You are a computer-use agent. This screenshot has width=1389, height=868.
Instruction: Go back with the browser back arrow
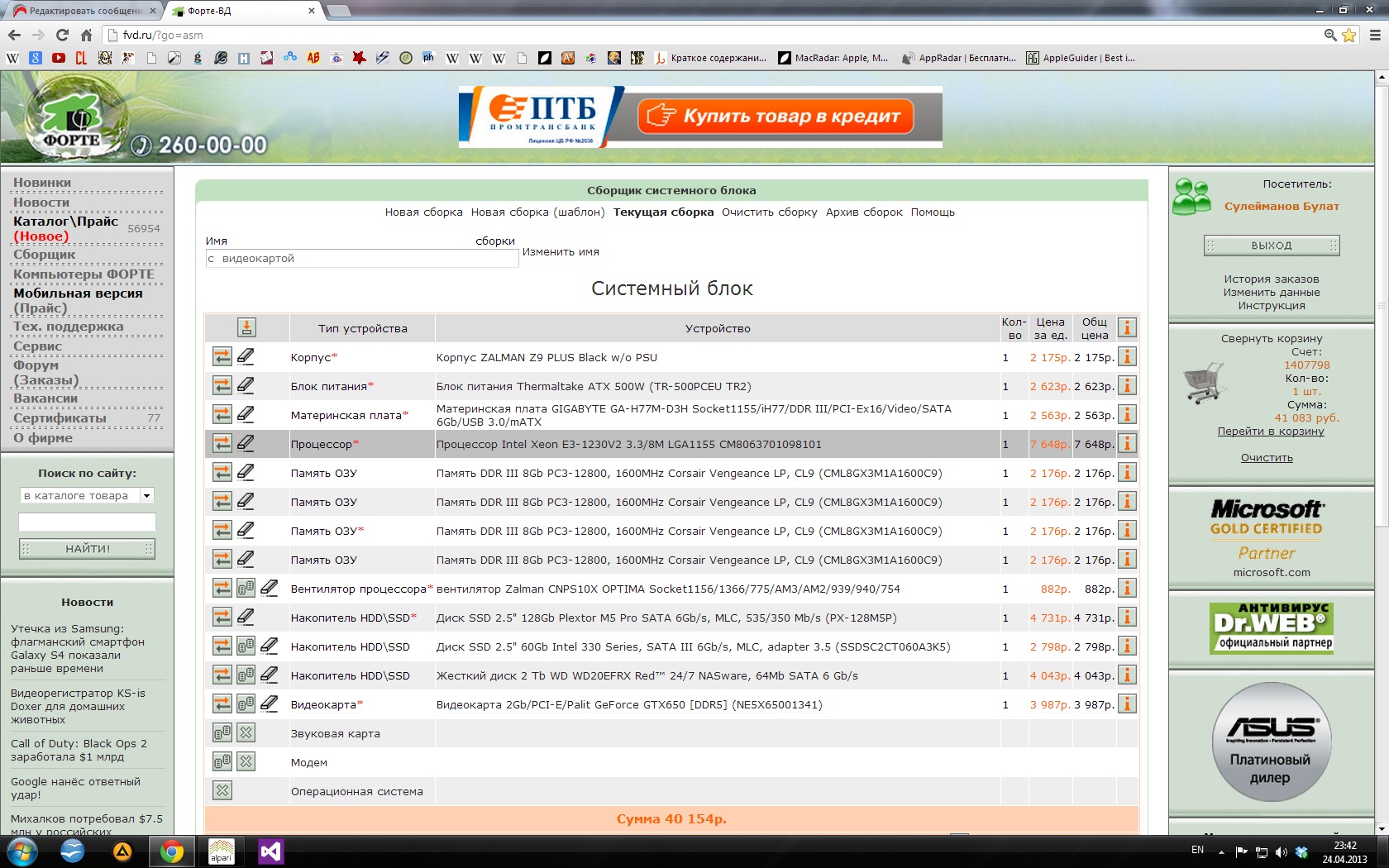14,35
